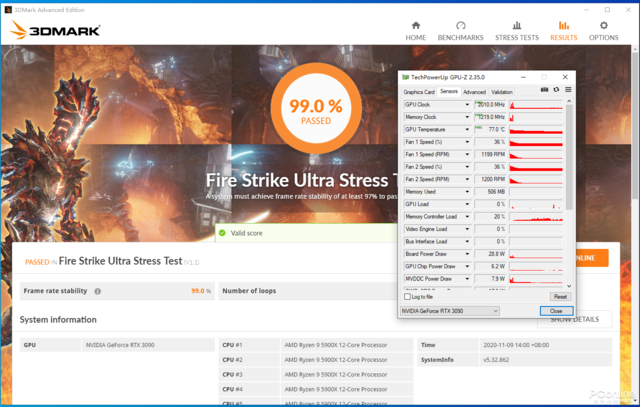The width and height of the screenshot is (640, 407).
Task: Enable Log to file checkbox
Action: [407, 297]
